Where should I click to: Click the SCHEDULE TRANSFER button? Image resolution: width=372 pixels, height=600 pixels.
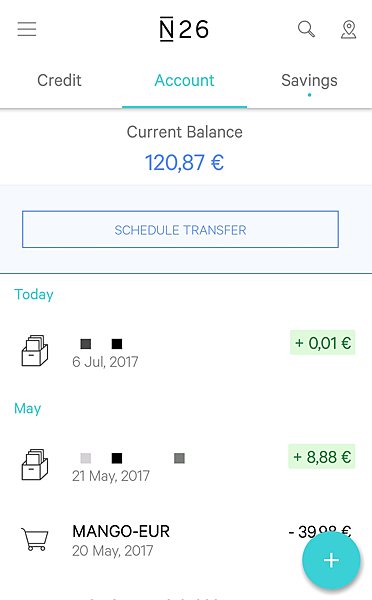click(x=180, y=229)
